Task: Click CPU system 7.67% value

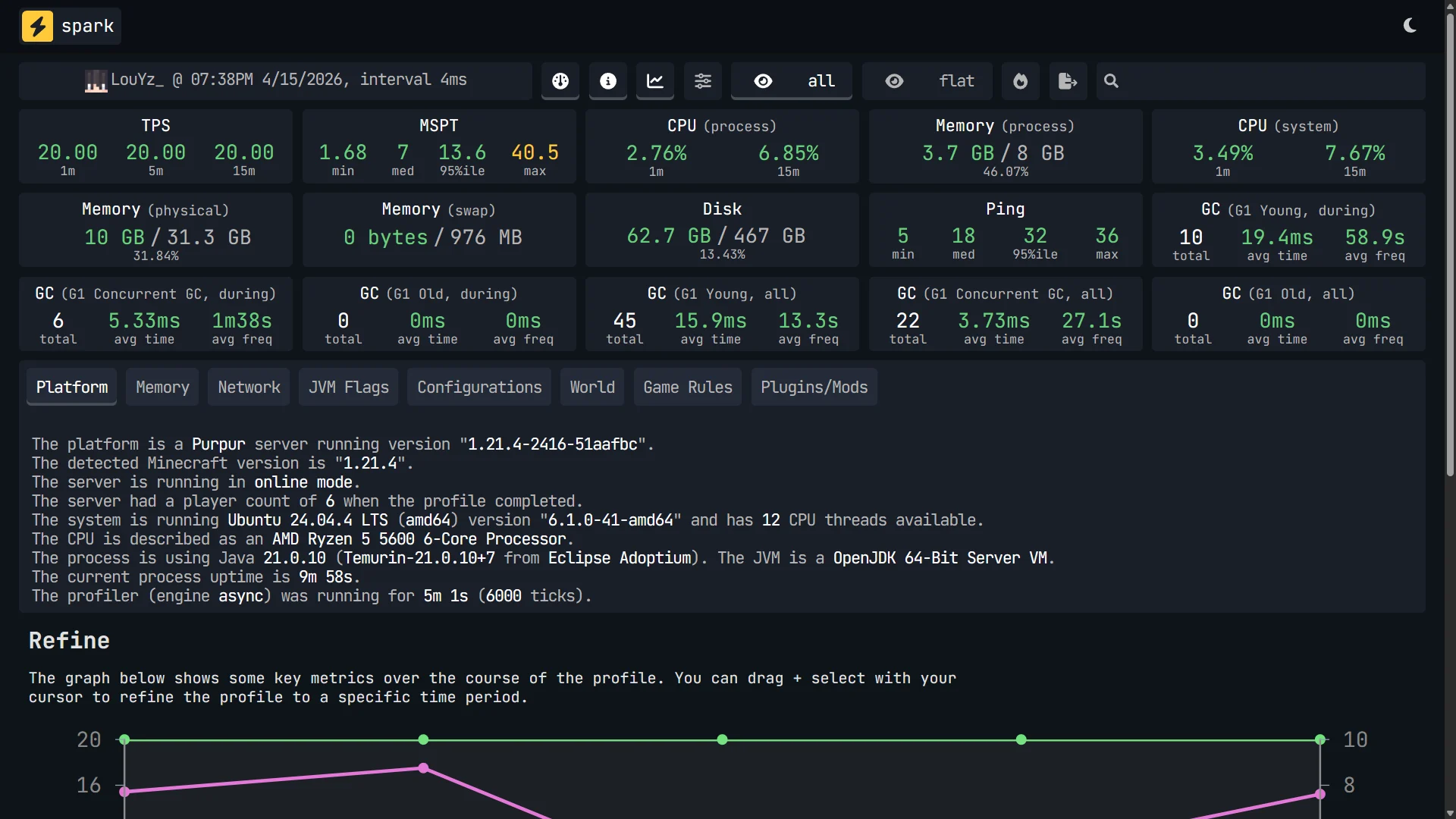Action: click(x=1355, y=154)
